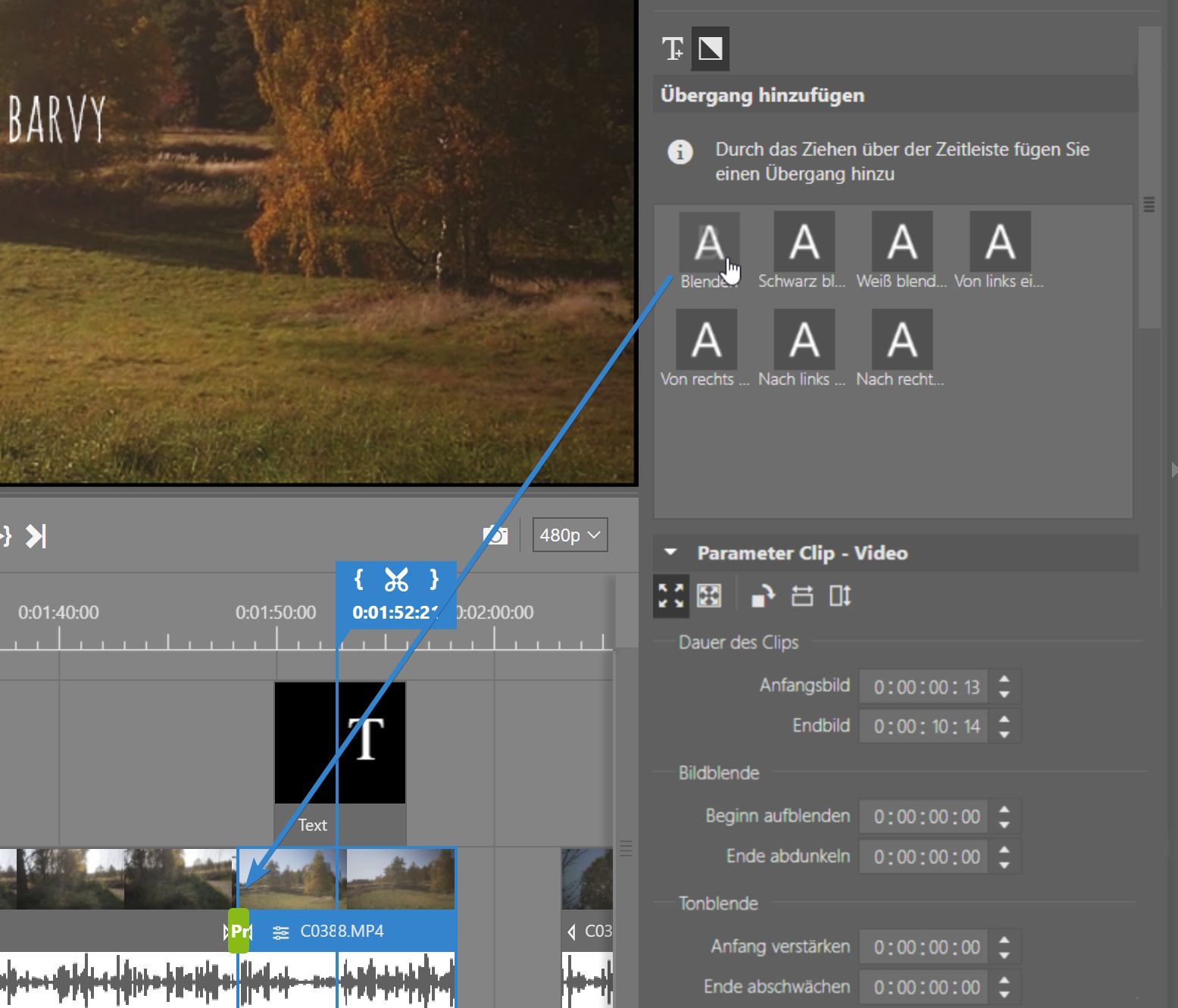Image resolution: width=1178 pixels, height=1008 pixels.
Task: Decrease the Ende abdunkeln value with the down arrow
Action: [x=1005, y=864]
